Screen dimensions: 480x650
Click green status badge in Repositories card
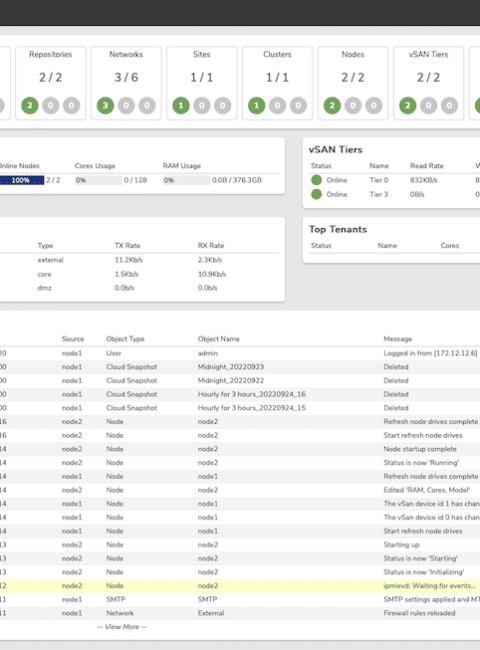(x=30, y=106)
